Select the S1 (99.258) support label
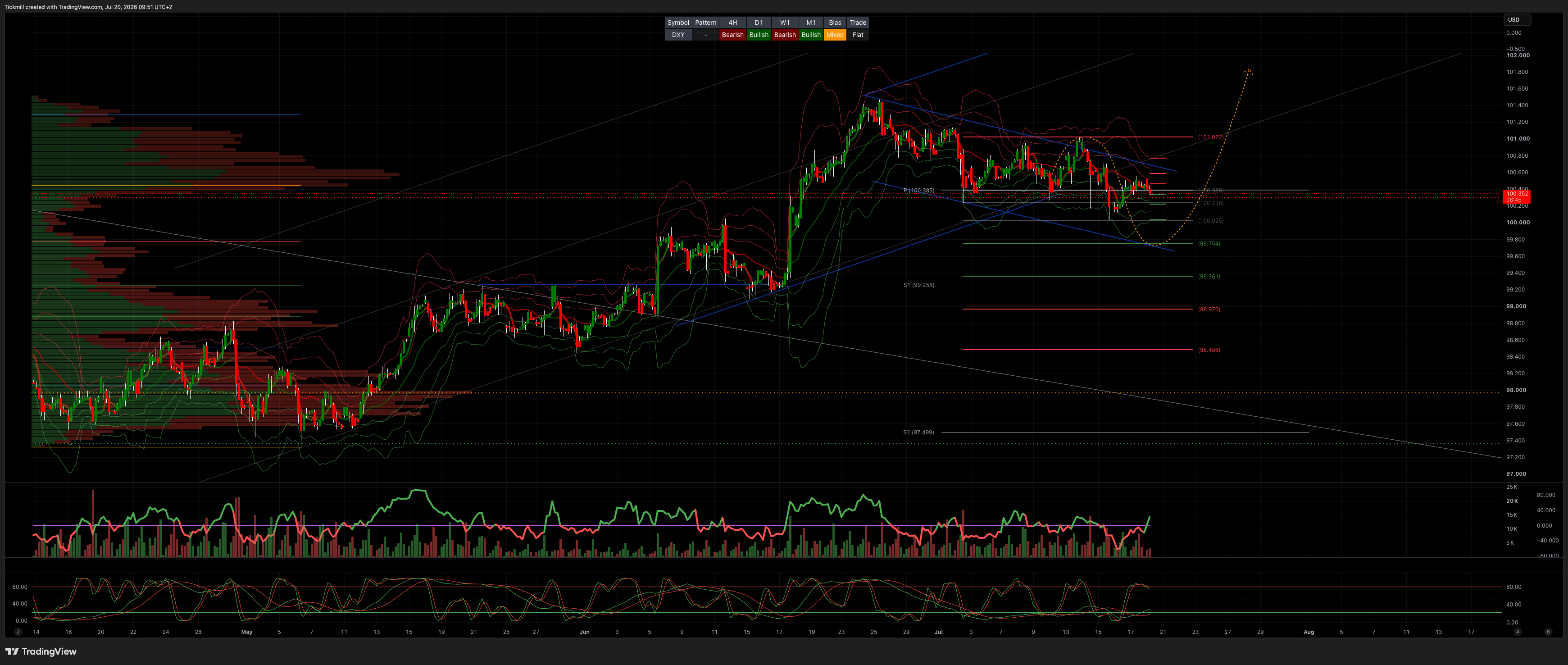 918,285
